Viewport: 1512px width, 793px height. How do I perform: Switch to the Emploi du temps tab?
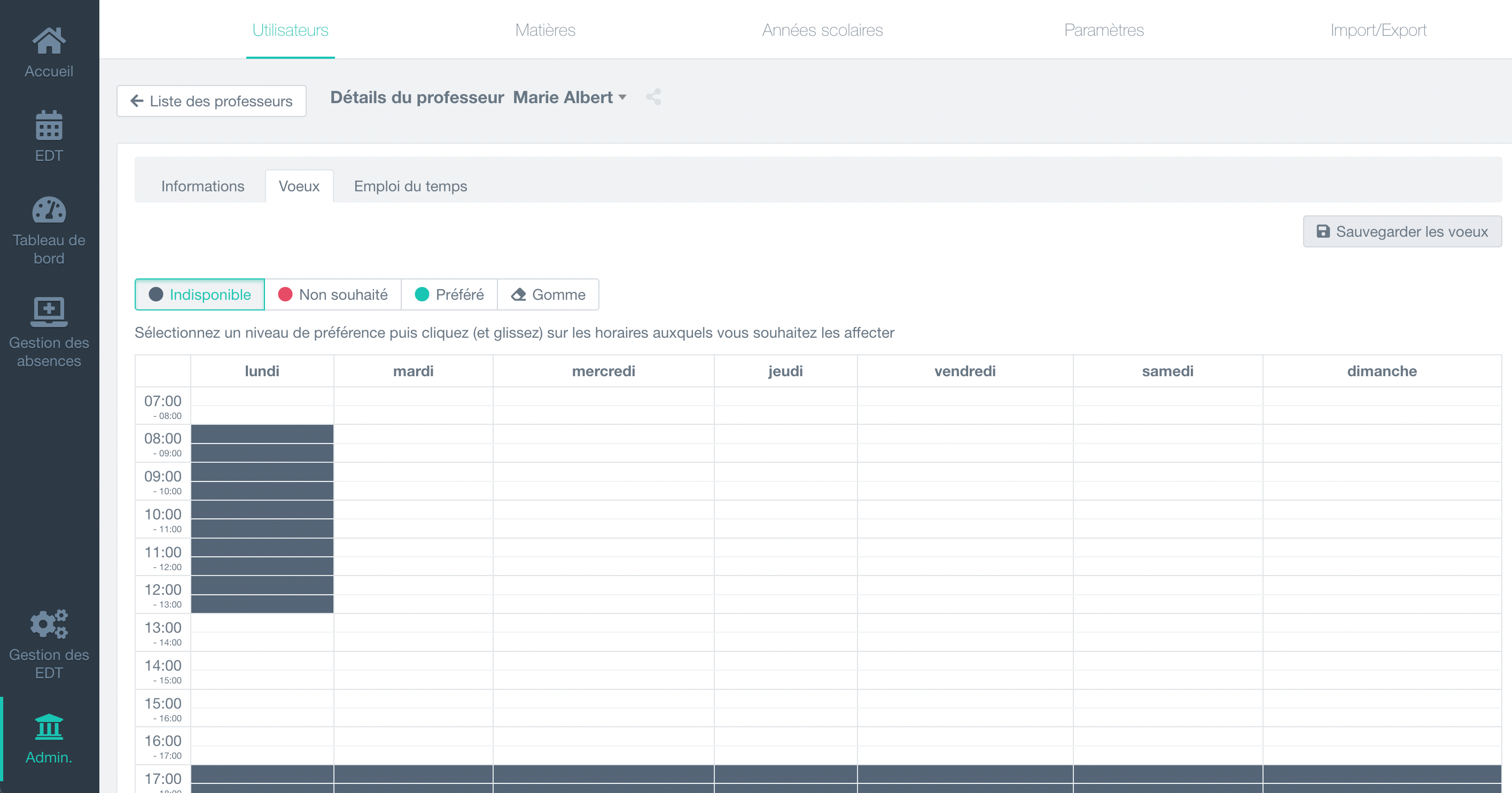(x=410, y=186)
